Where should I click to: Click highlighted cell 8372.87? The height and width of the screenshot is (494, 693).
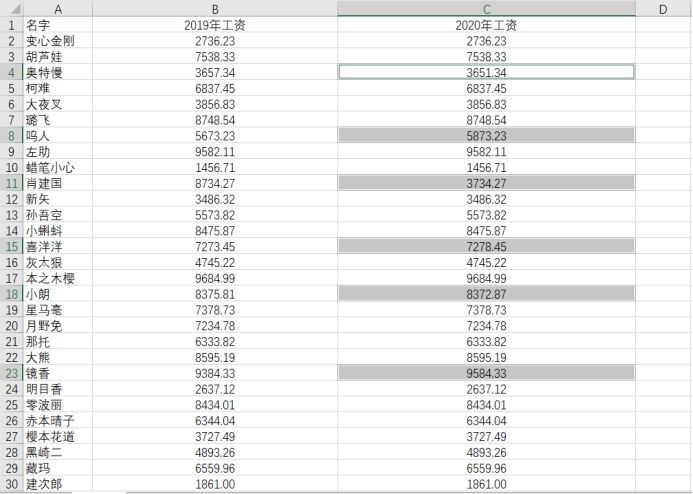point(486,294)
